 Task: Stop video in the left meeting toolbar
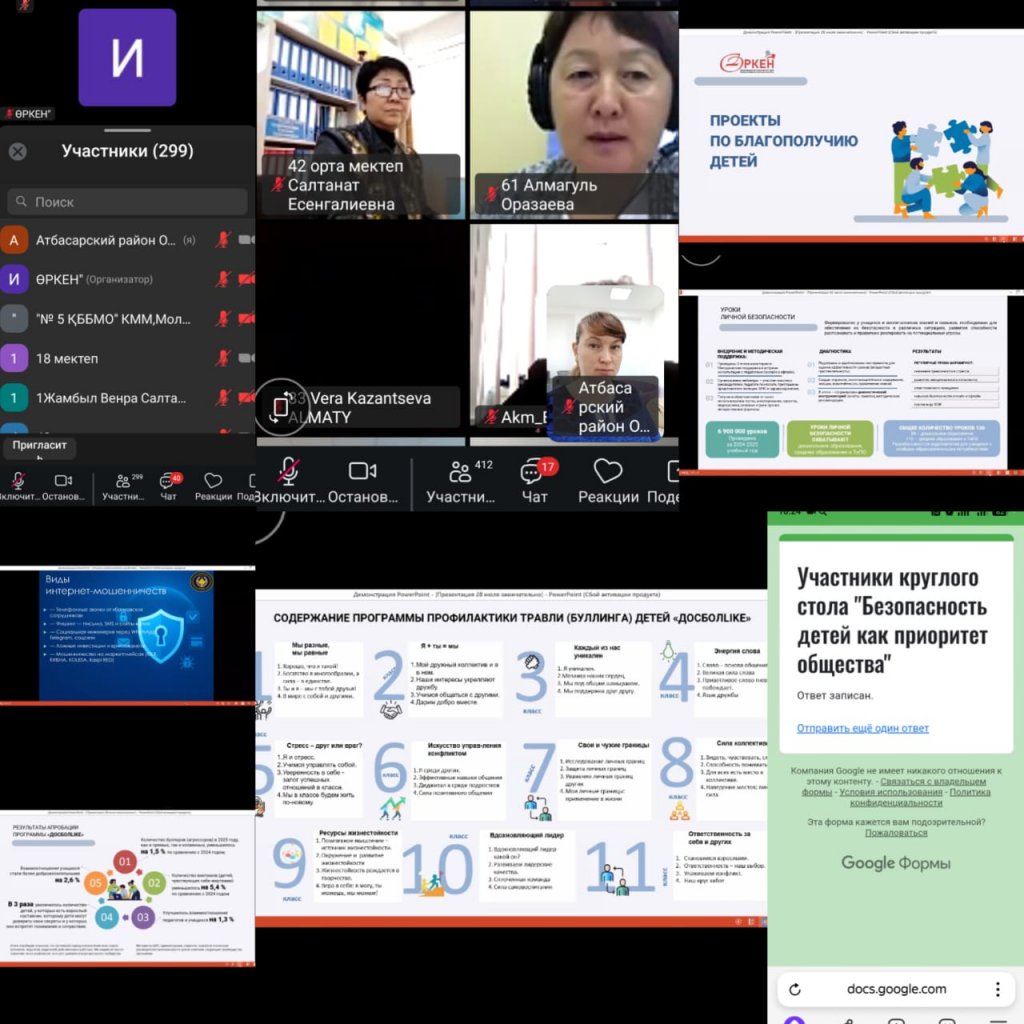[x=63, y=486]
